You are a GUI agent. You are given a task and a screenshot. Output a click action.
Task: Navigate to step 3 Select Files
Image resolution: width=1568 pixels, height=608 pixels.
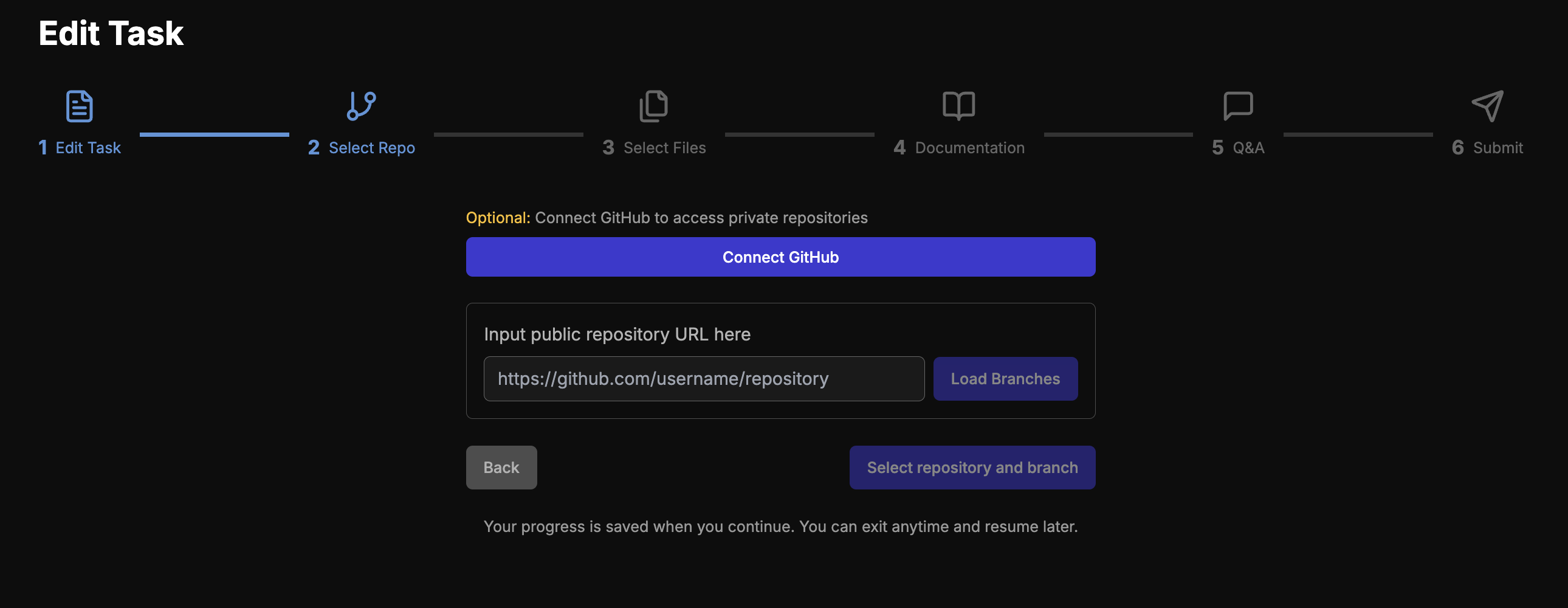[x=655, y=147]
